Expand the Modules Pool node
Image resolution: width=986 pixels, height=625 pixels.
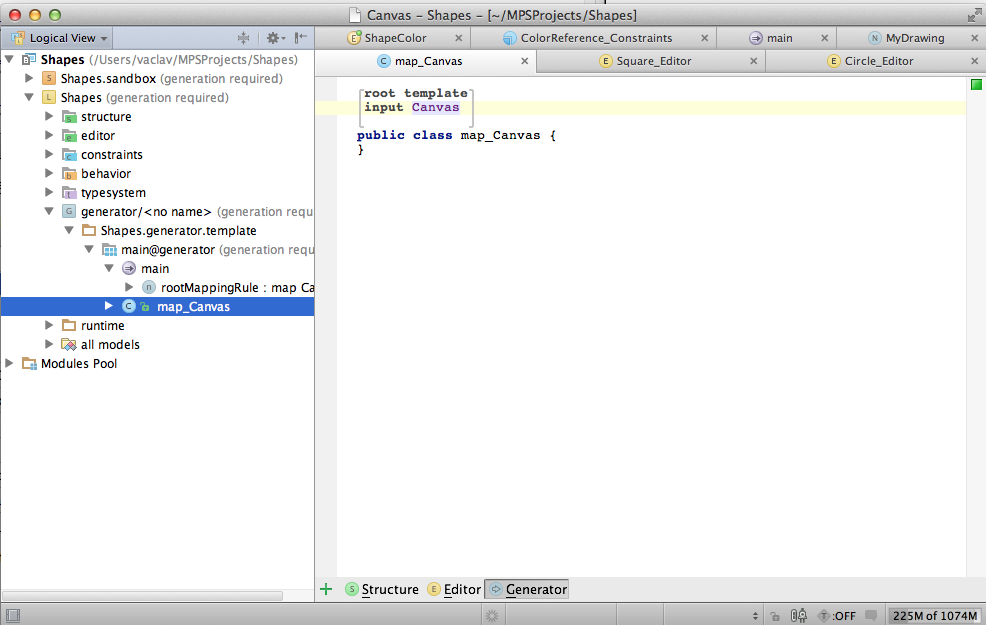[x=10, y=364]
